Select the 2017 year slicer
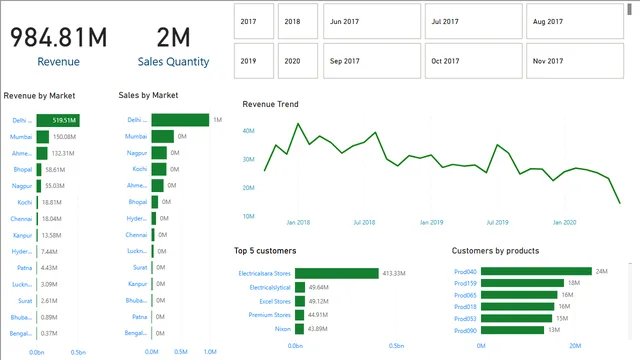Viewport: 640px width, 360px height. coord(254,21)
